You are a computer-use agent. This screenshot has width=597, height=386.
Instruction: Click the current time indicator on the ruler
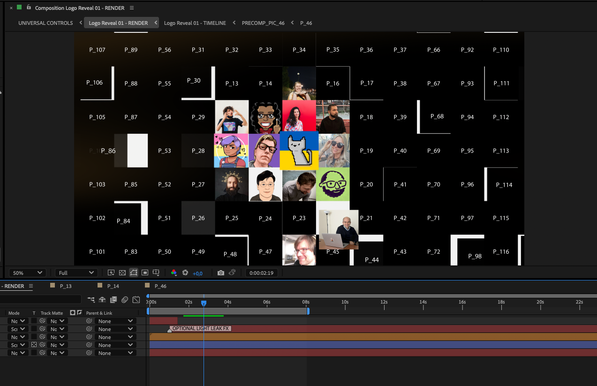(x=204, y=303)
